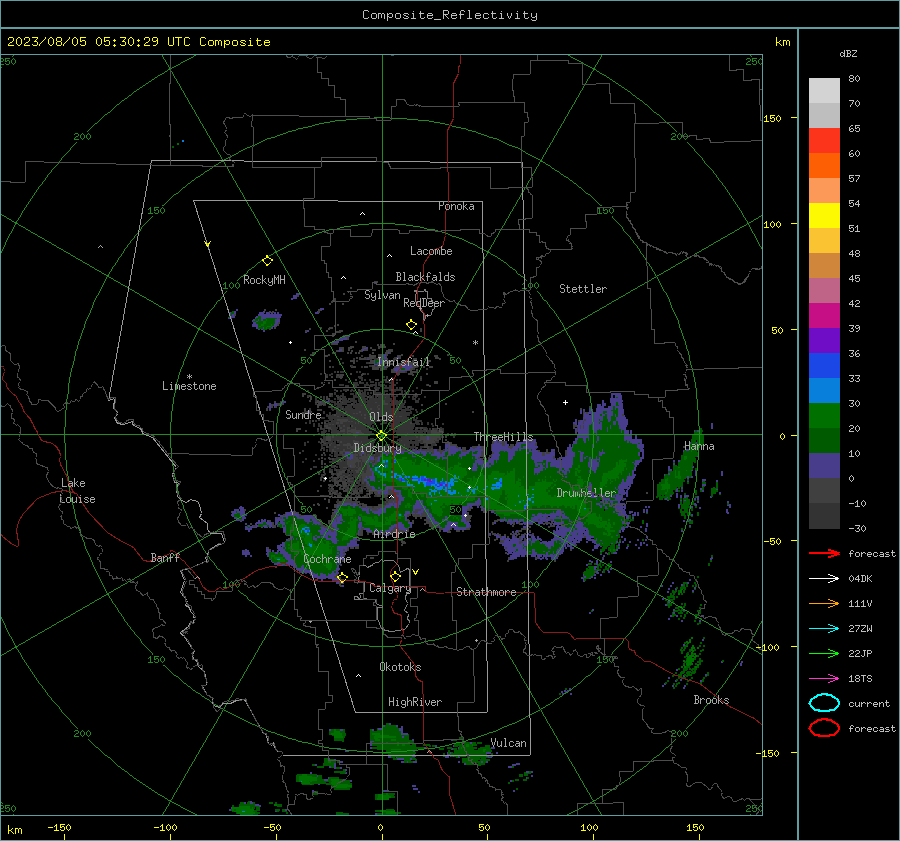The height and width of the screenshot is (841, 900).
Task: Click the Airdrie city label
Action: click(394, 534)
